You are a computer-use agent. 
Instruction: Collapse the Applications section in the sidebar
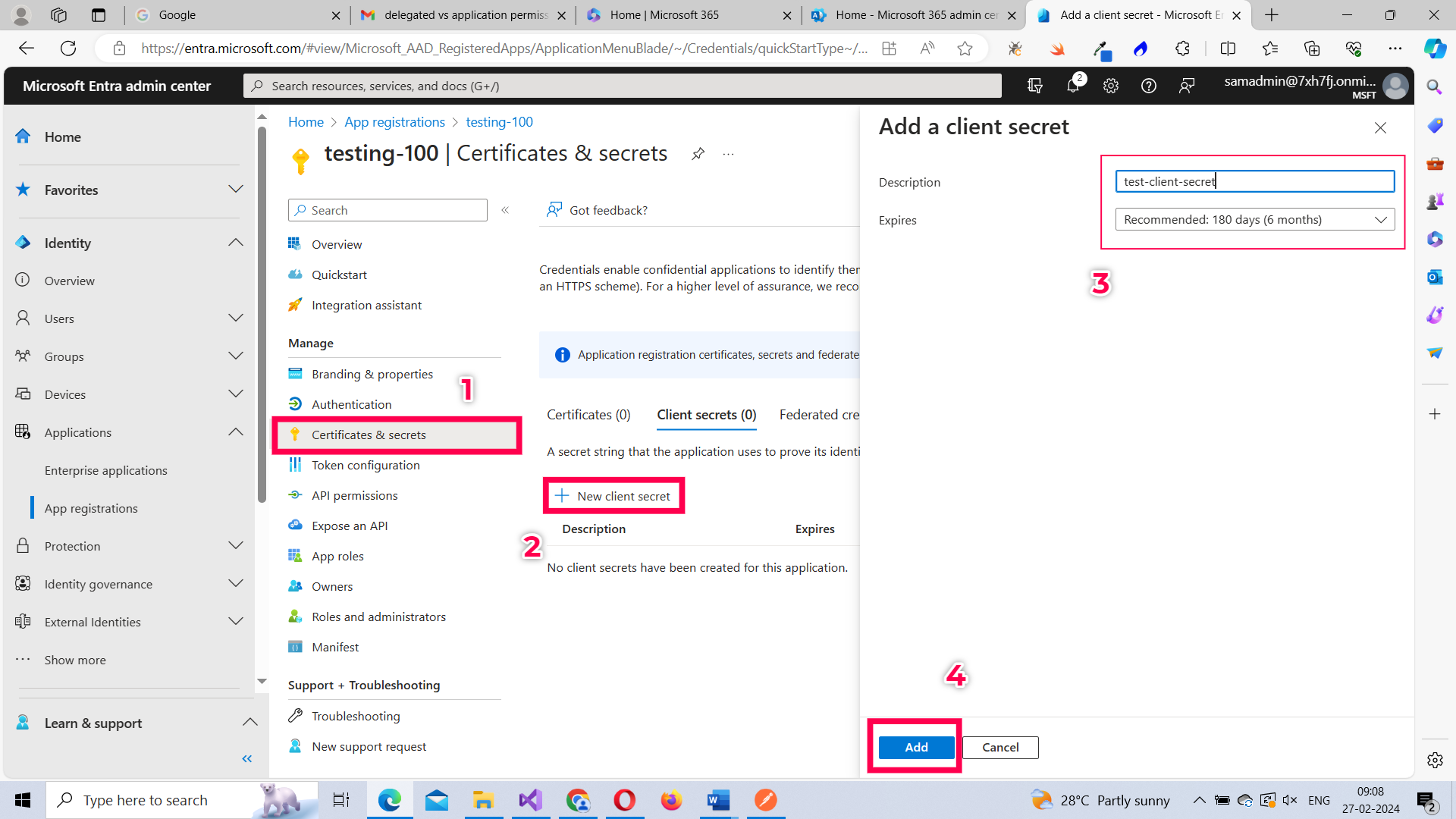[x=236, y=431]
